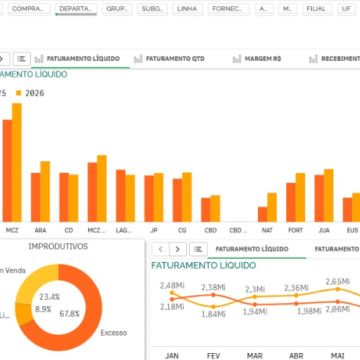Image resolution: width=360 pixels, height=360 pixels.
Task: Select the 8.9% donut segment
Action: (x=24, y=314)
